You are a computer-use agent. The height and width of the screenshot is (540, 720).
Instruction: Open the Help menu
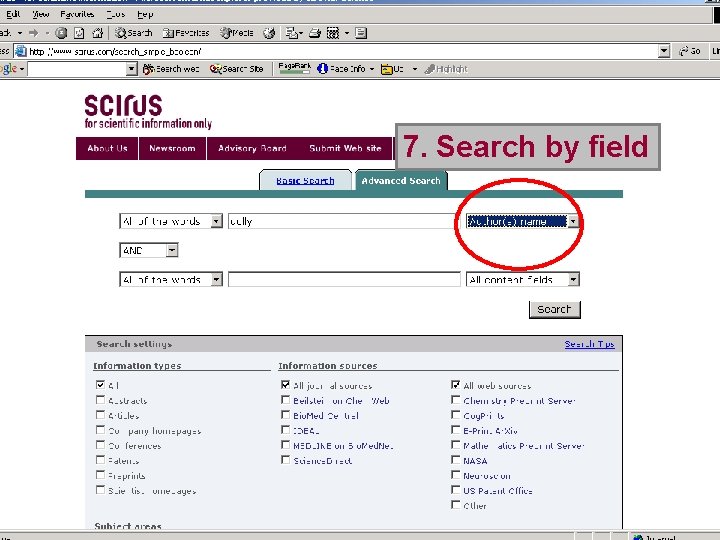coord(145,14)
